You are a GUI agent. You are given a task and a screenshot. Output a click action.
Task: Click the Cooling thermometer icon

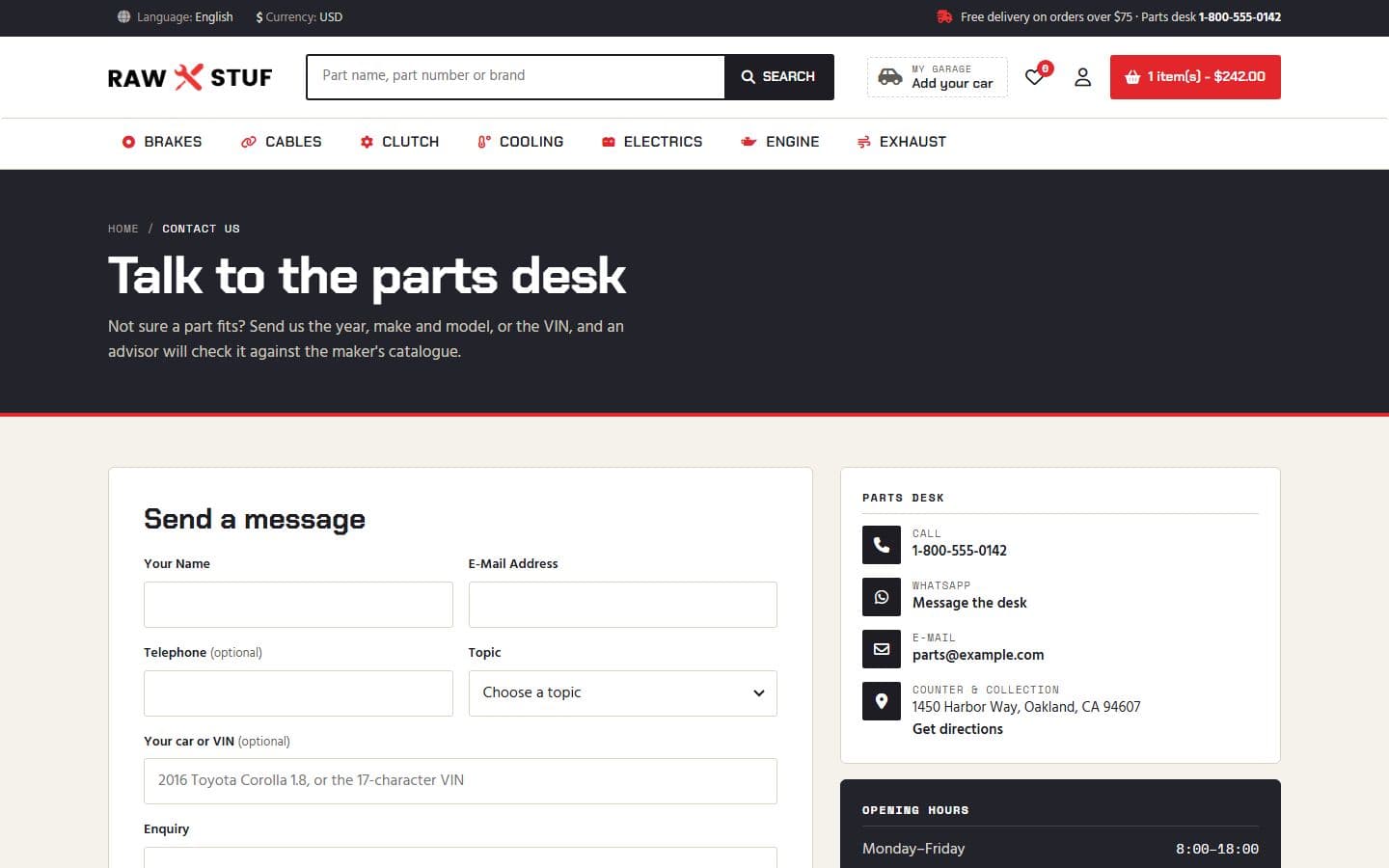click(484, 142)
